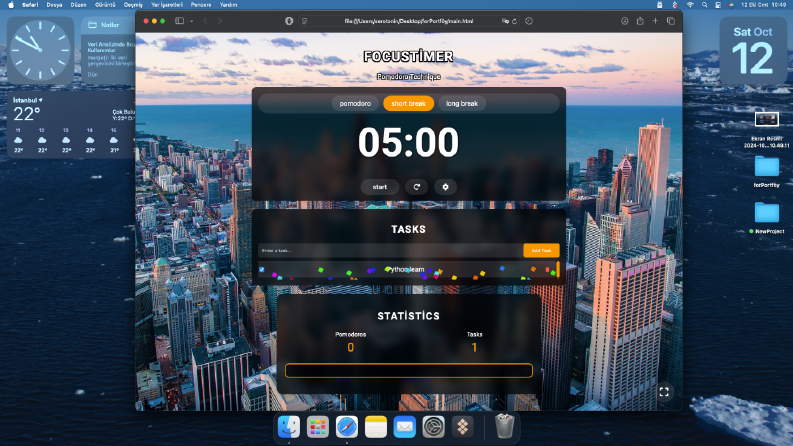Click the Add Task button
Screen dimensions: 793x446
[x=541, y=250]
